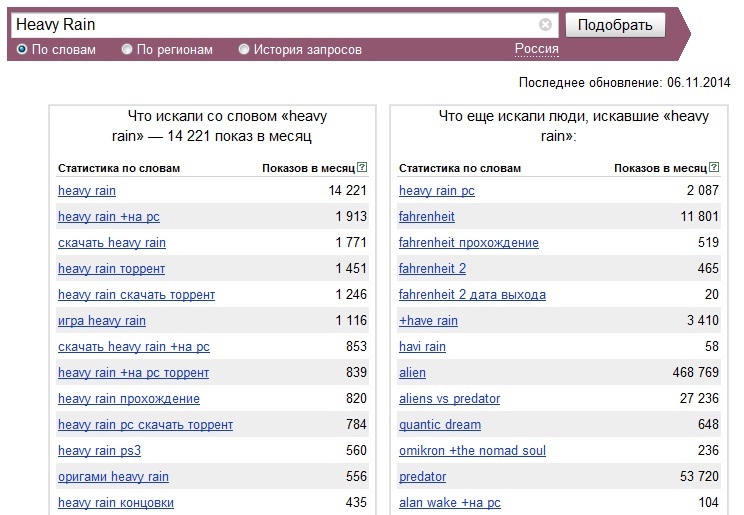Click the left "Статистика по словам" column header
The width and height of the screenshot is (744, 515).
point(119,169)
